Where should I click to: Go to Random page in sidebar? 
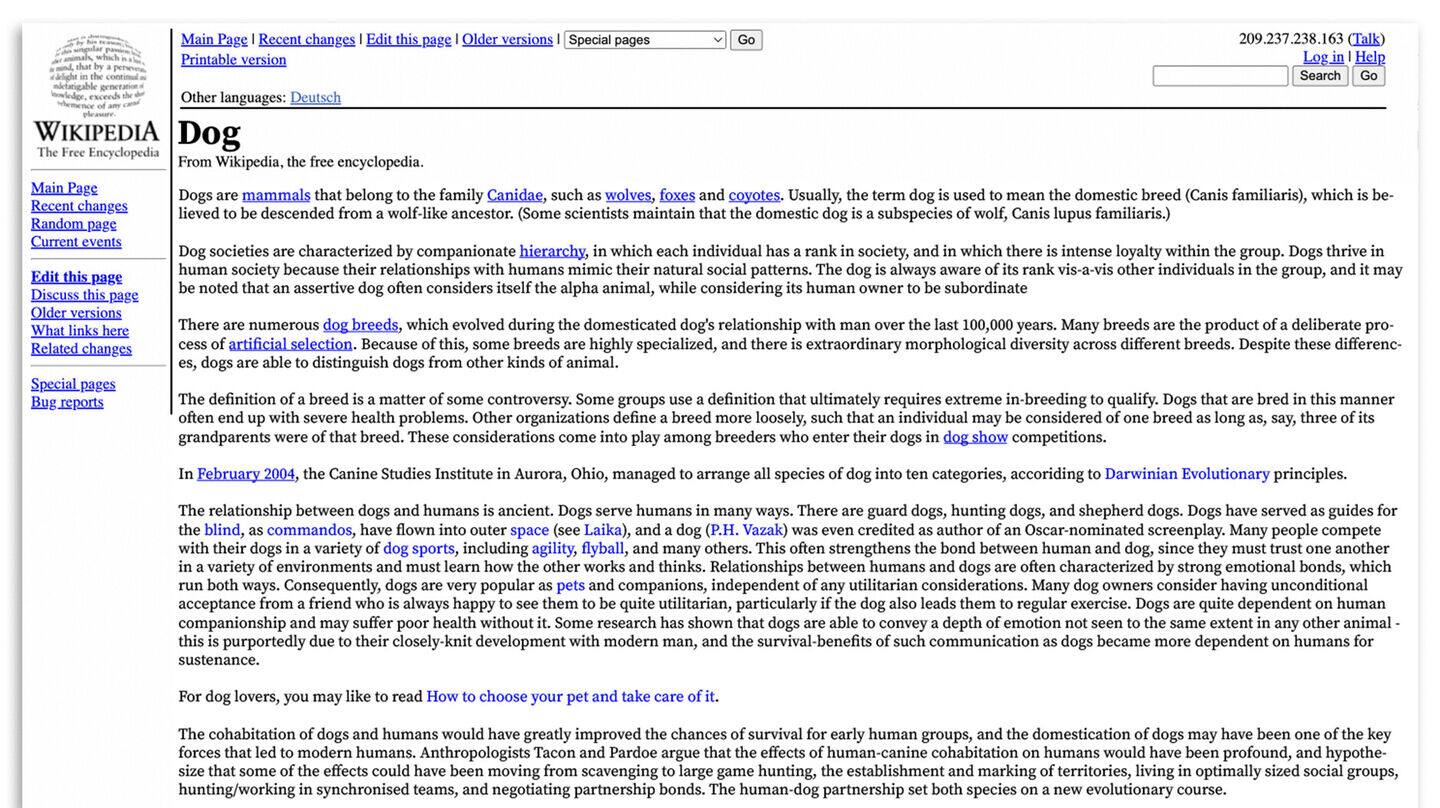(x=73, y=224)
